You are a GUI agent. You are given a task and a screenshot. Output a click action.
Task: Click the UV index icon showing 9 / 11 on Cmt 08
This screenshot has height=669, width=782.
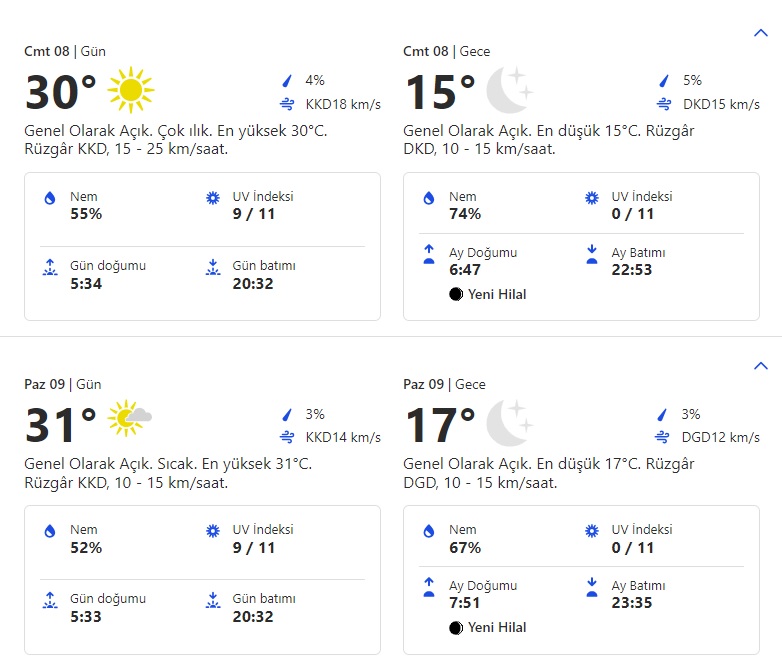212,198
